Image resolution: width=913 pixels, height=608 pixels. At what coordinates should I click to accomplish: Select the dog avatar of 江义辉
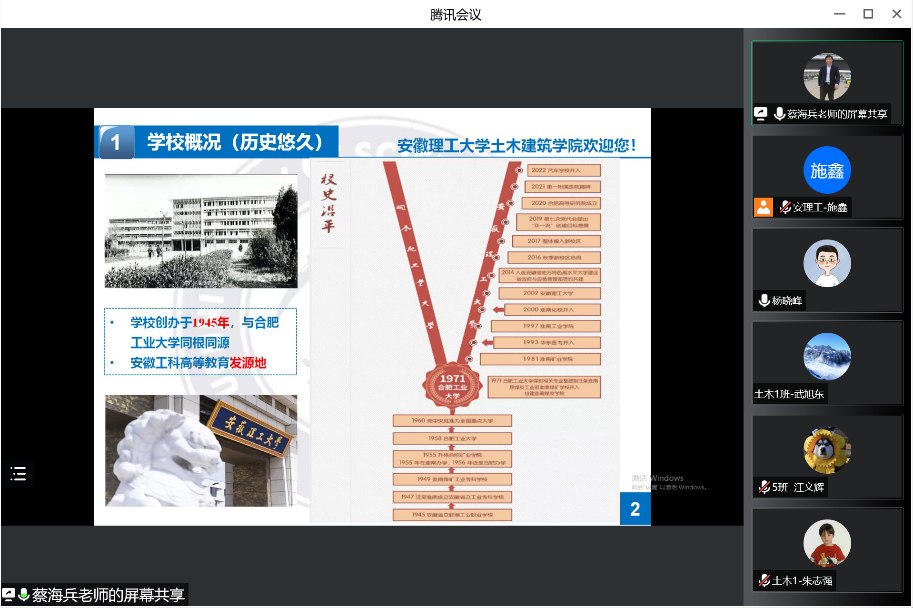[827, 450]
